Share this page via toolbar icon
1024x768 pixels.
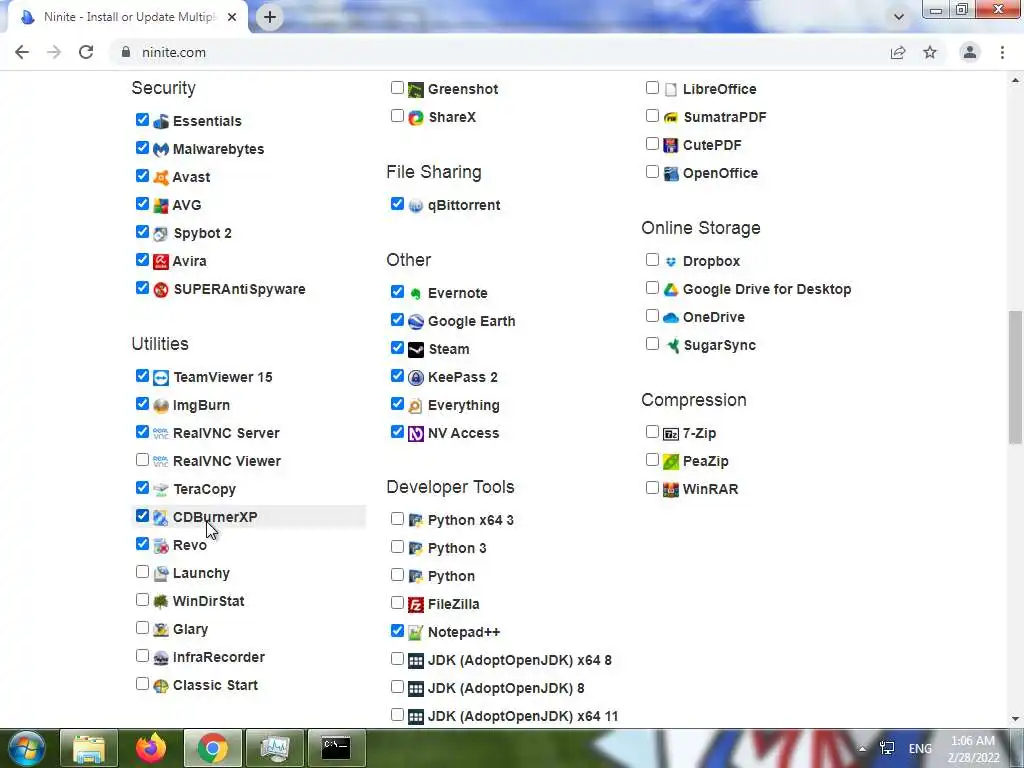pos(898,52)
